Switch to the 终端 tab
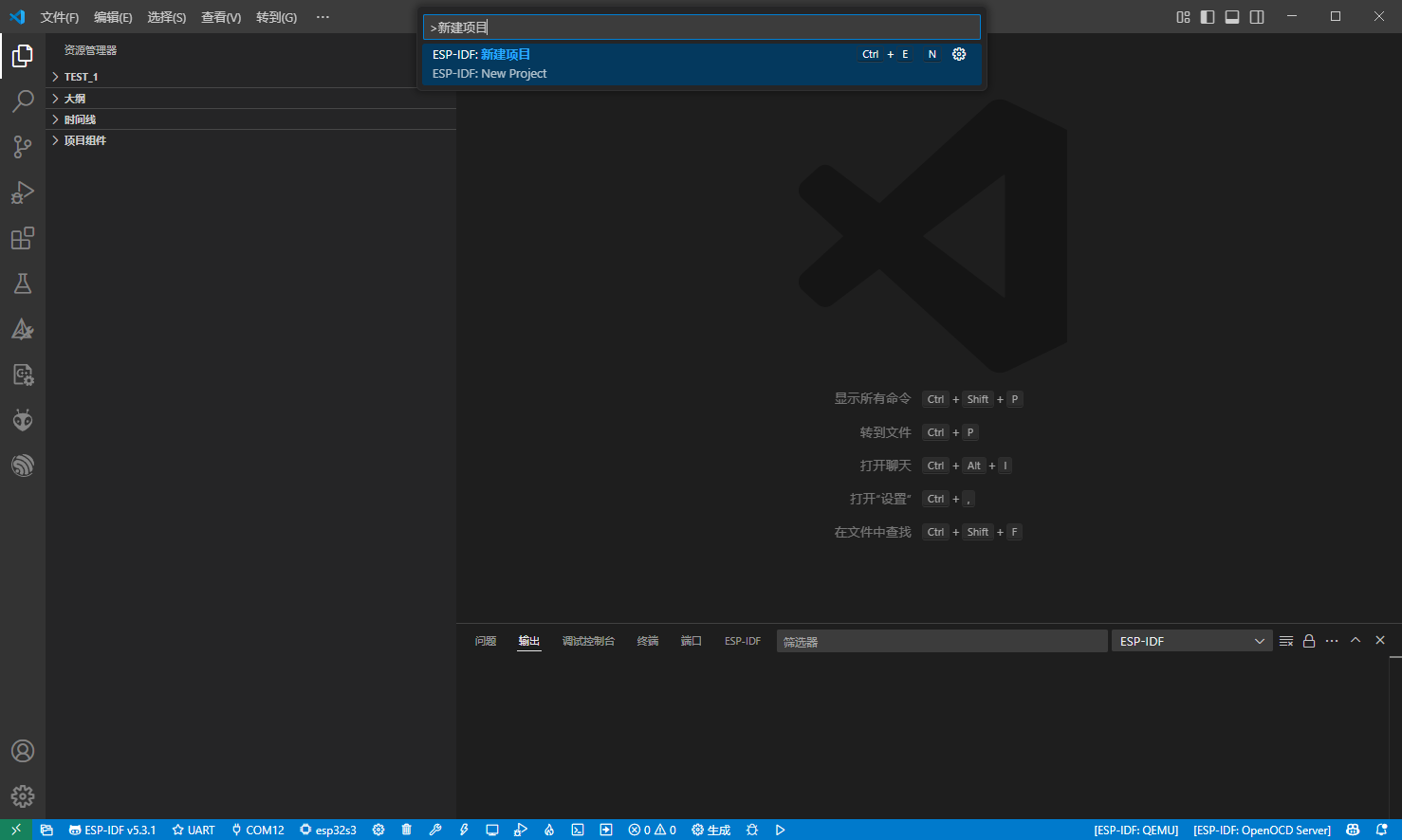 (x=648, y=641)
